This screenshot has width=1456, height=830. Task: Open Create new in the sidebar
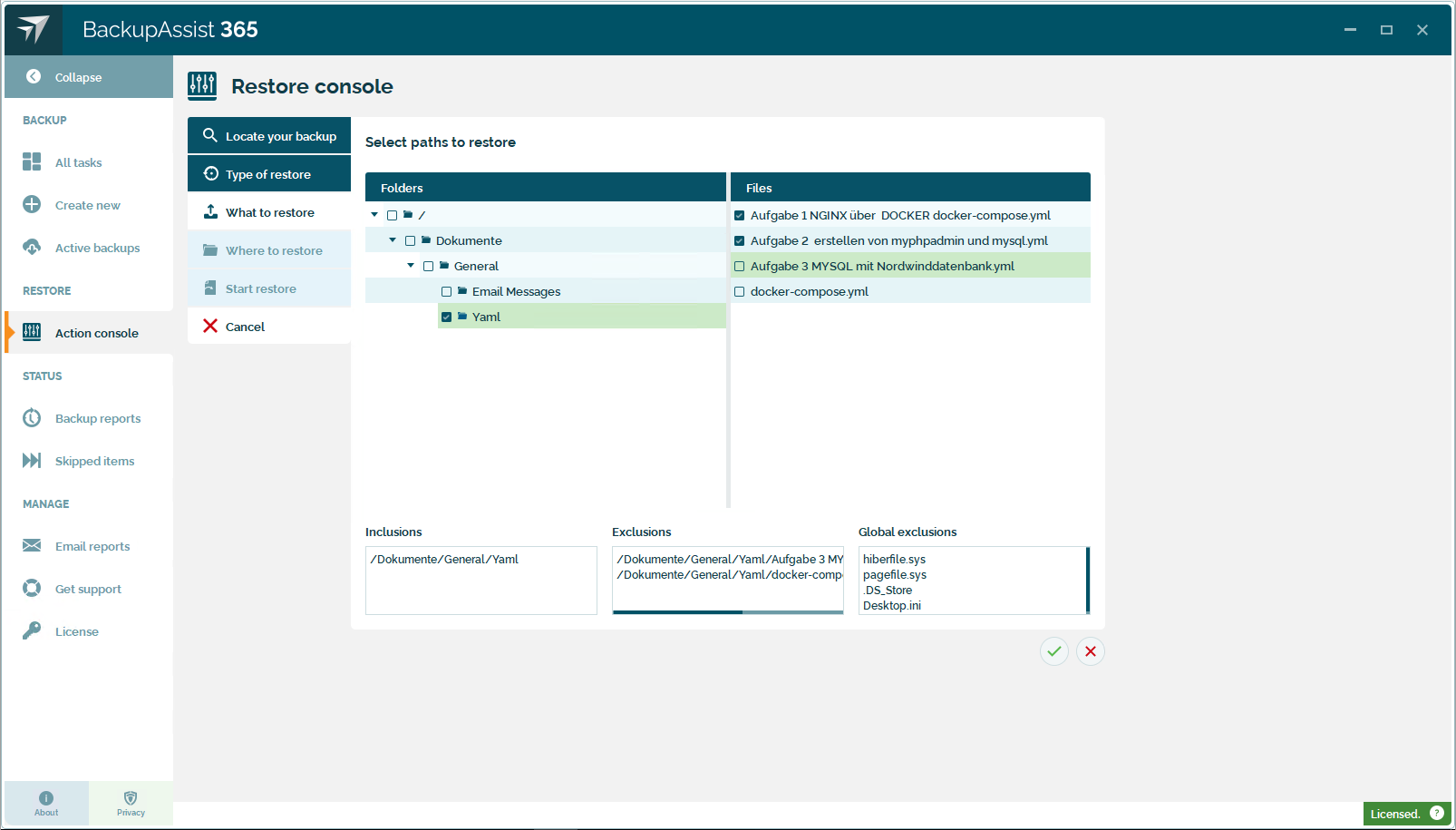pyautogui.click(x=88, y=205)
